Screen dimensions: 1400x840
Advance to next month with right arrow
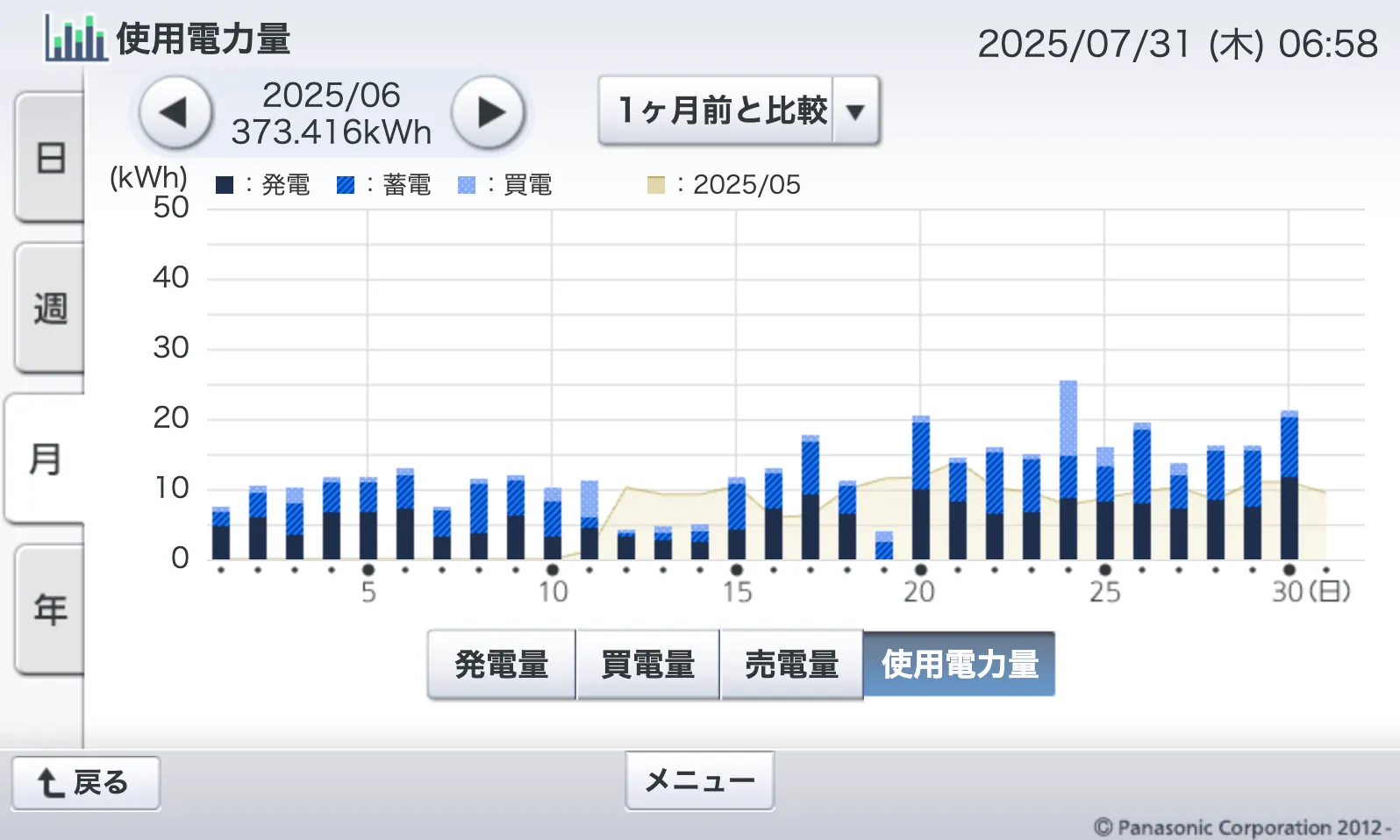489,112
